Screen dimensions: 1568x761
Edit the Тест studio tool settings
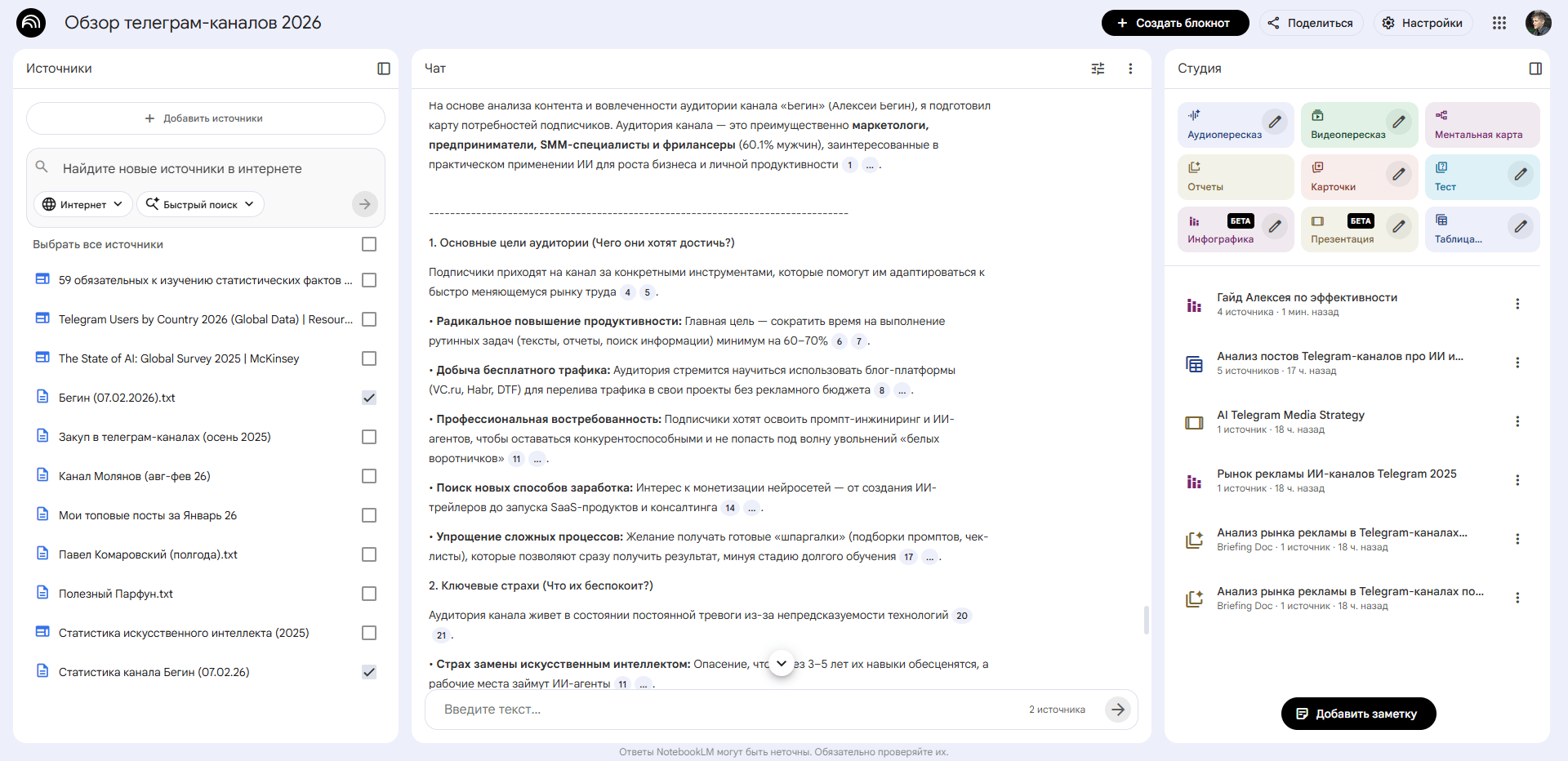coord(1521,174)
